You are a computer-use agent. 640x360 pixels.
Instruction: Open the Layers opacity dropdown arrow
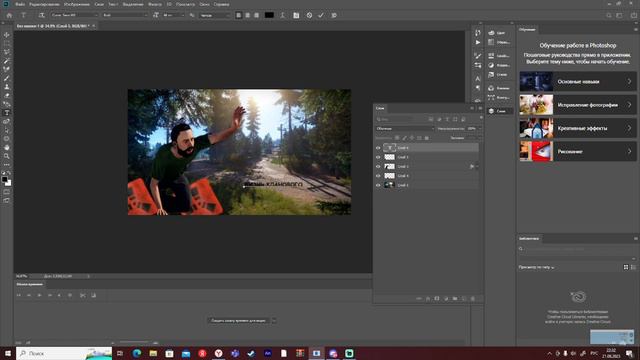[x=480, y=129]
